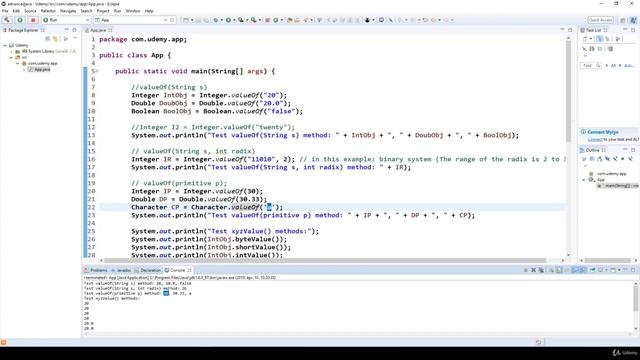Open the Run launch mode dropdown
640x360 pixels.
click(x=87, y=20)
